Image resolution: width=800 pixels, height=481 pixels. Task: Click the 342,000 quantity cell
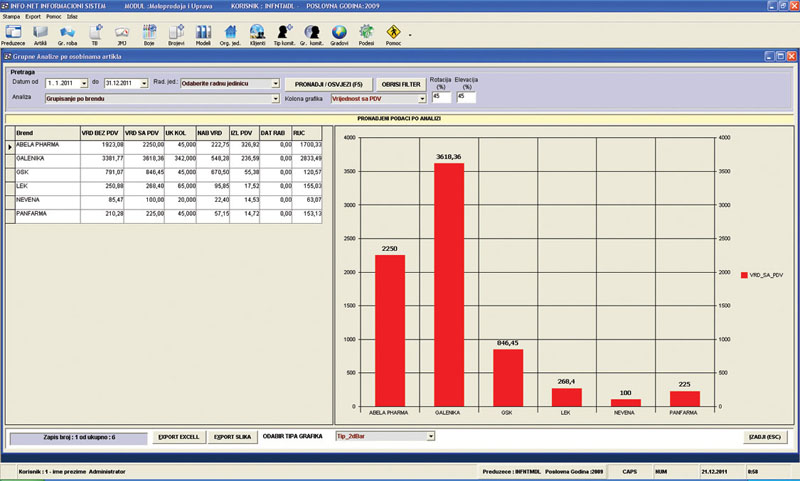(x=180, y=160)
